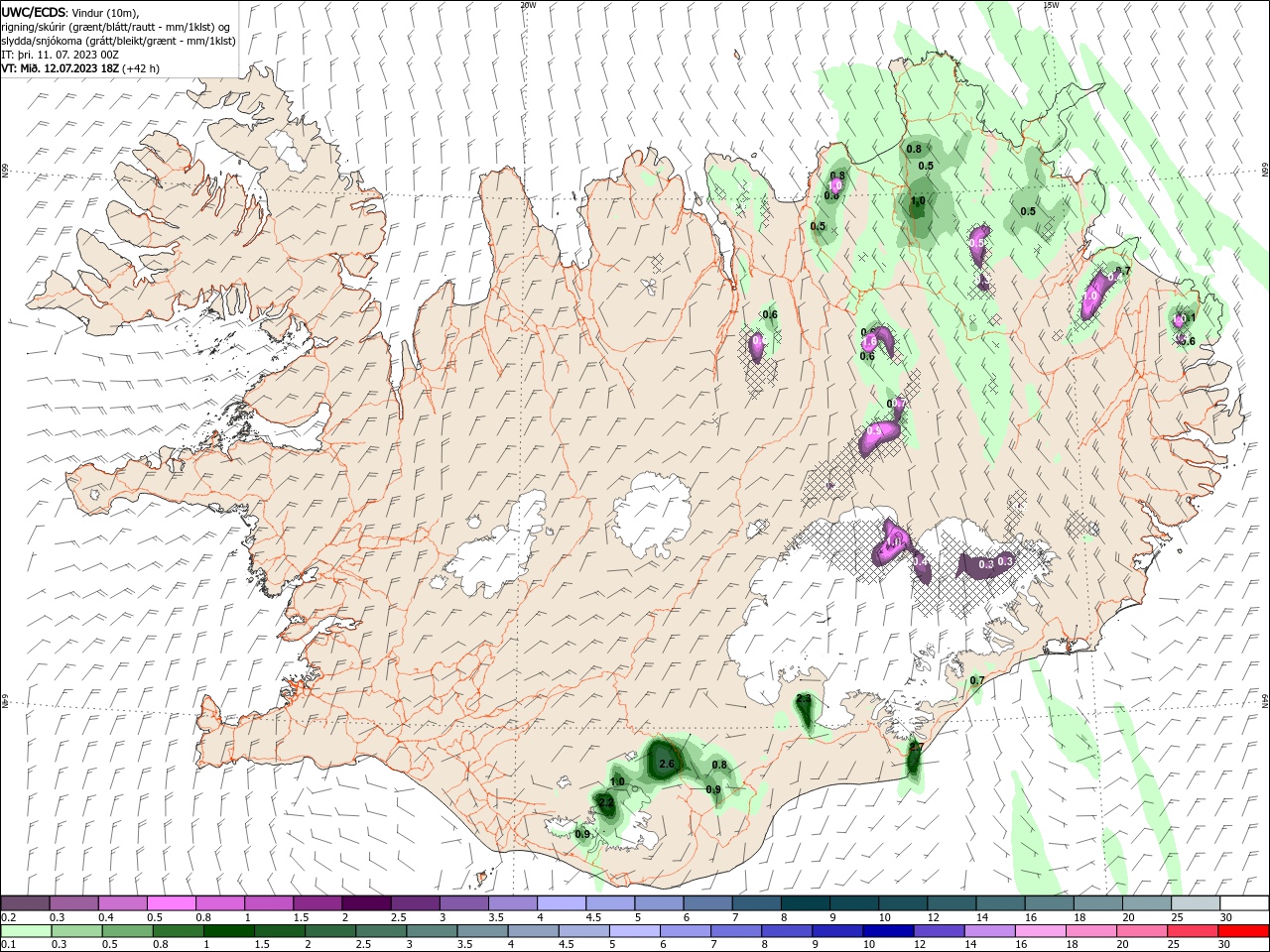Select the VT Mið. 12.07.2023 18Z line

[x=80, y=68]
